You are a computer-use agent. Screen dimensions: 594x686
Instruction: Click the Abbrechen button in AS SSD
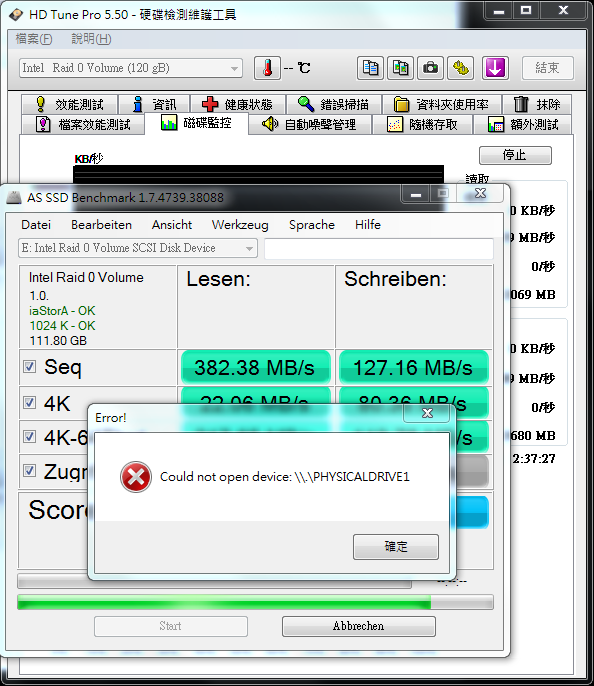pos(359,626)
